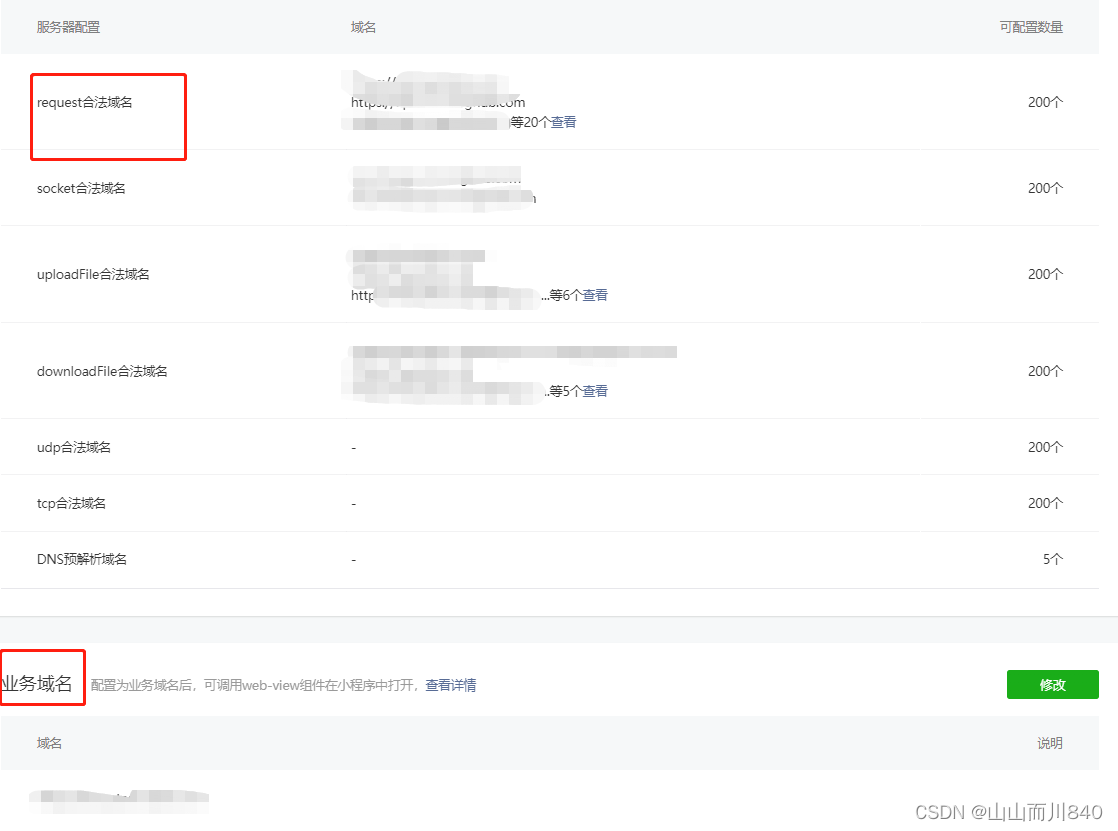Click the 域名 header in the 业务域名 table
The width and height of the screenshot is (1118, 831).
49,743
